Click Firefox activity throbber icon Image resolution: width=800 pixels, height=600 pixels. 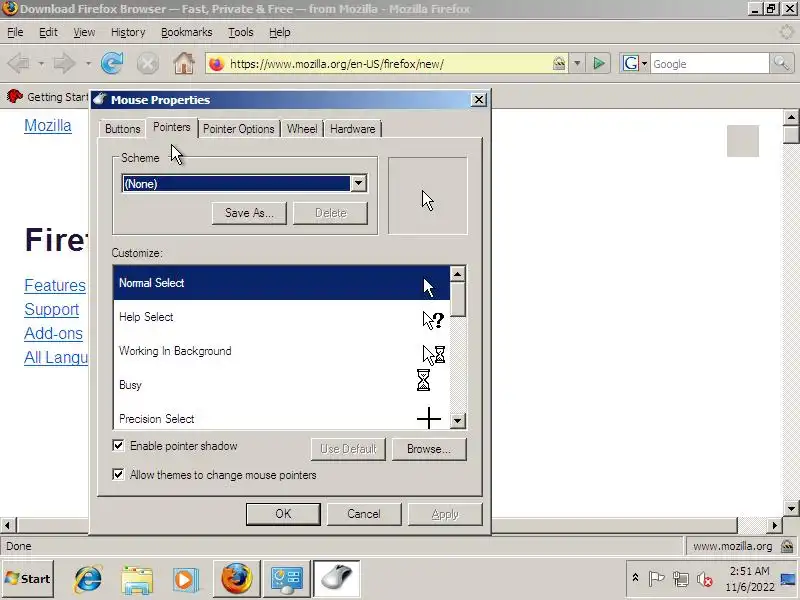[x=786, y=32]
